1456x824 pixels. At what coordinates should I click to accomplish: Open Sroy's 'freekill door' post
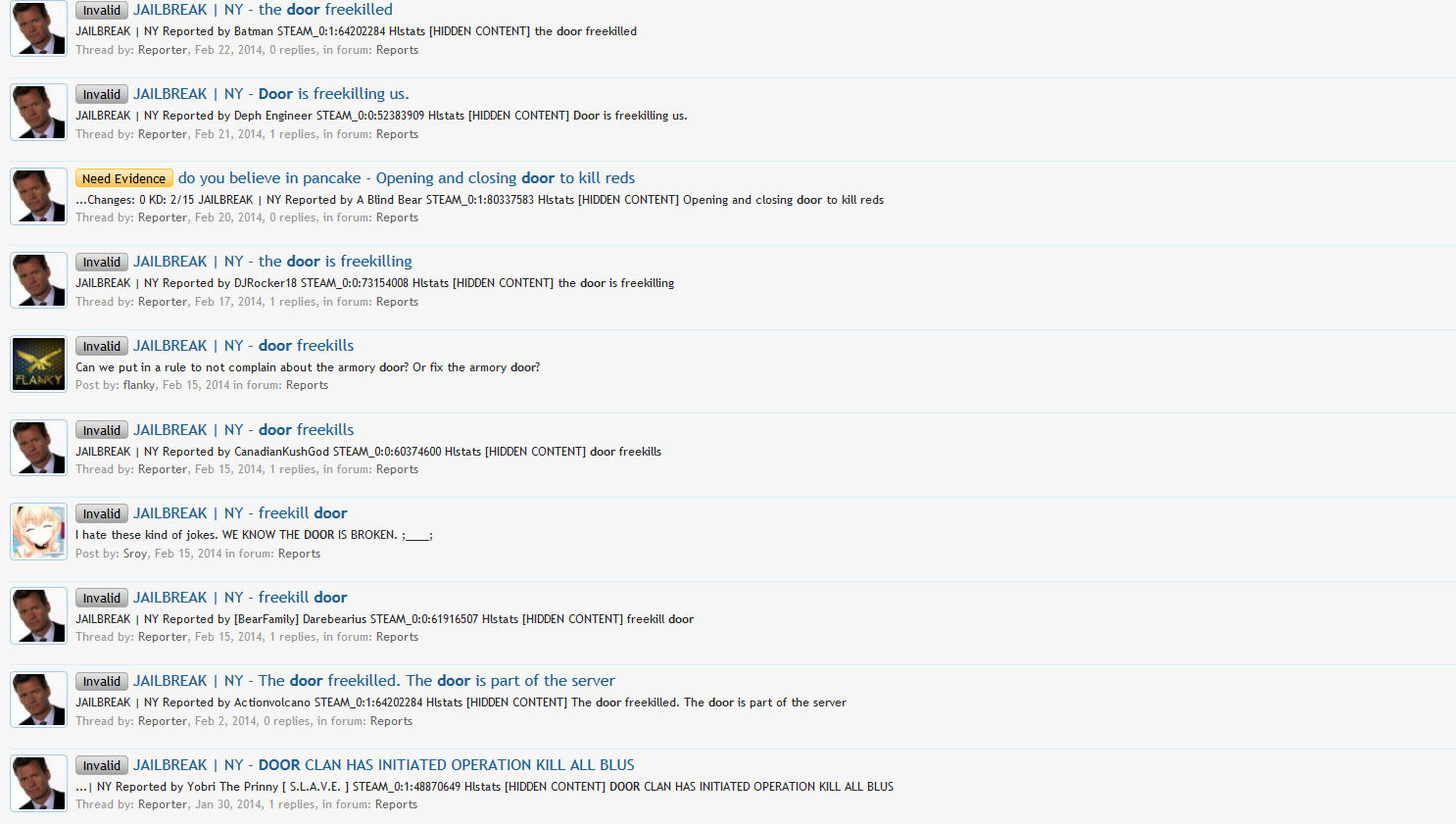240,513
